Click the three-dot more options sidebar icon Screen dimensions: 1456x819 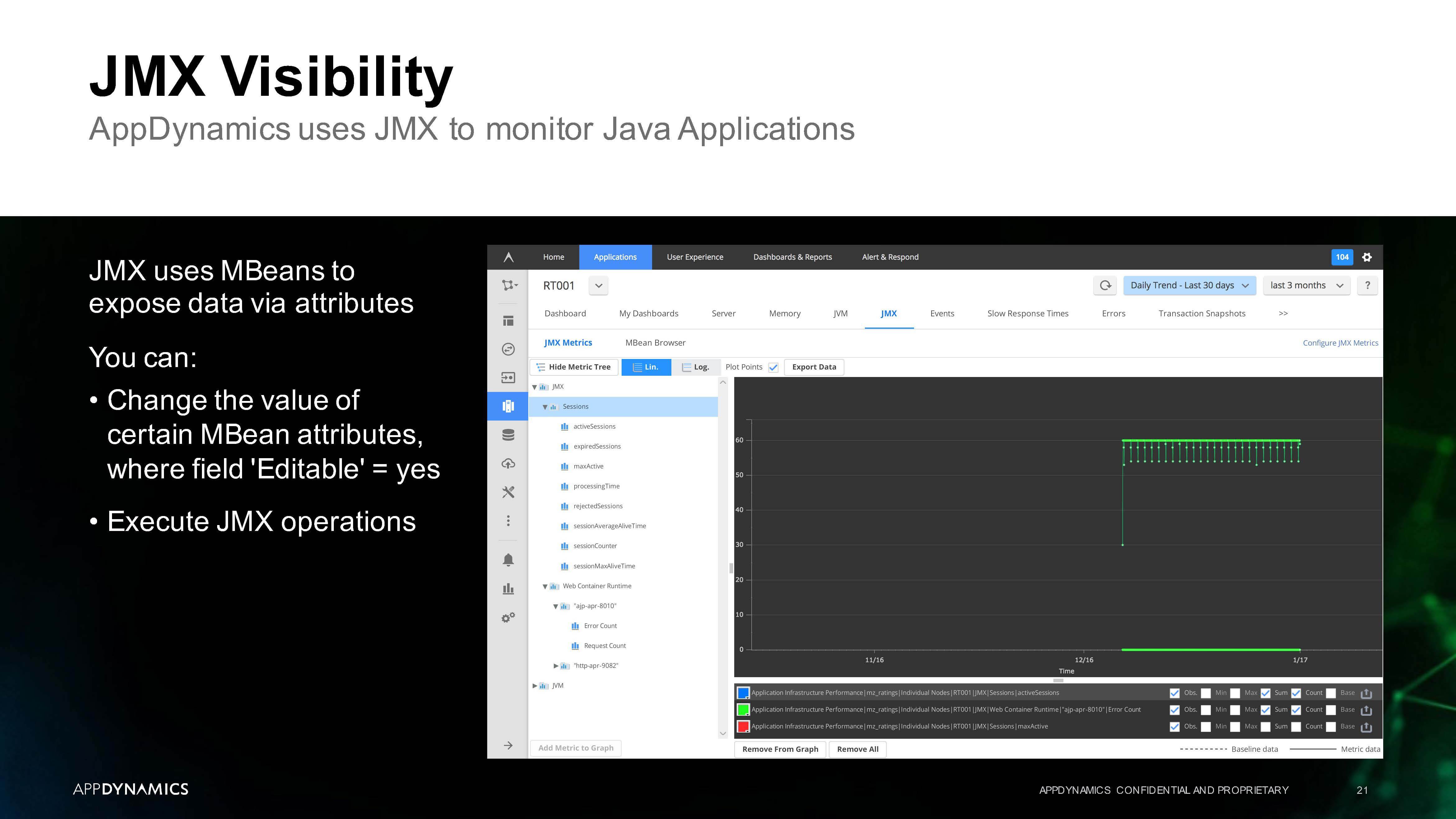508,521
